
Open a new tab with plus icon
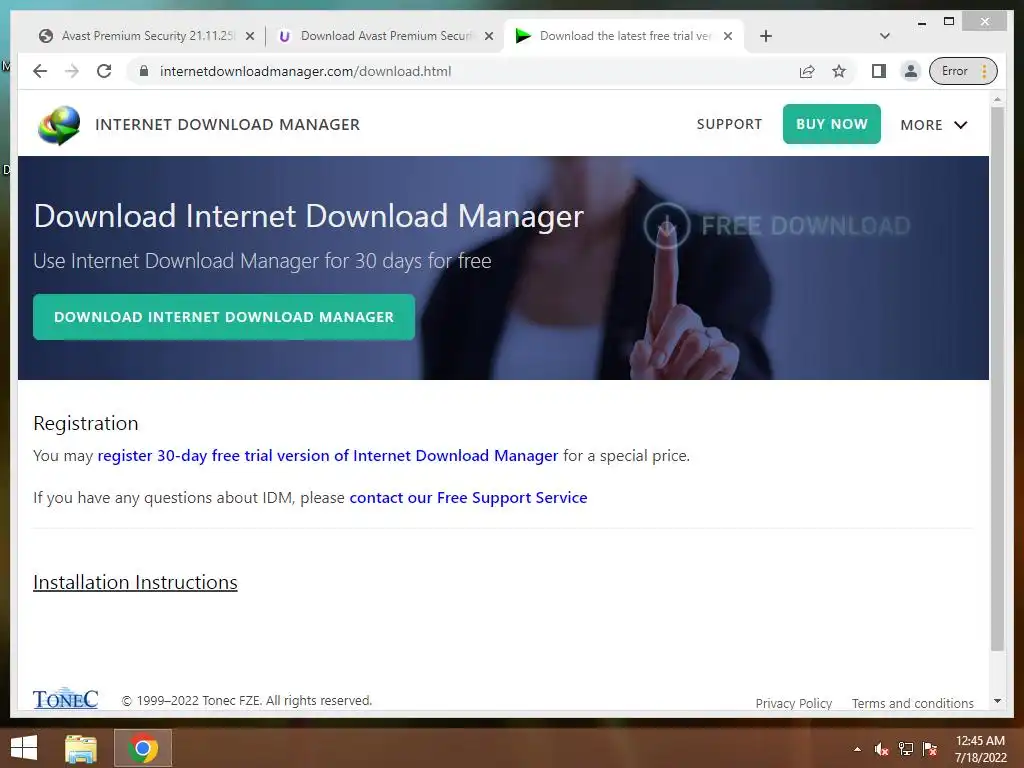click(x=766, y=36)
